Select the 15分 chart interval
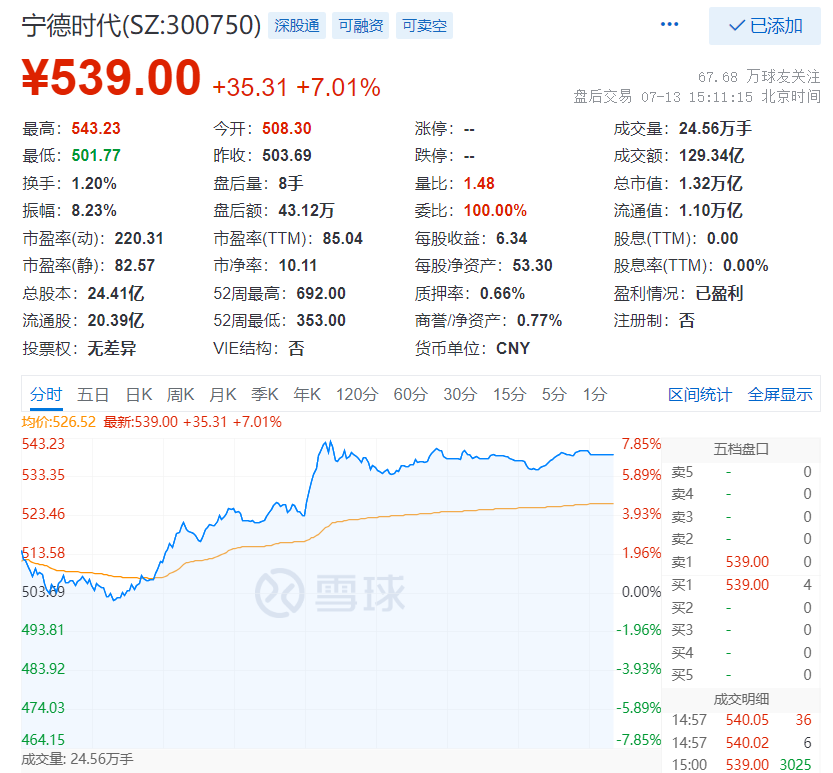 click(x=509, y=394)
